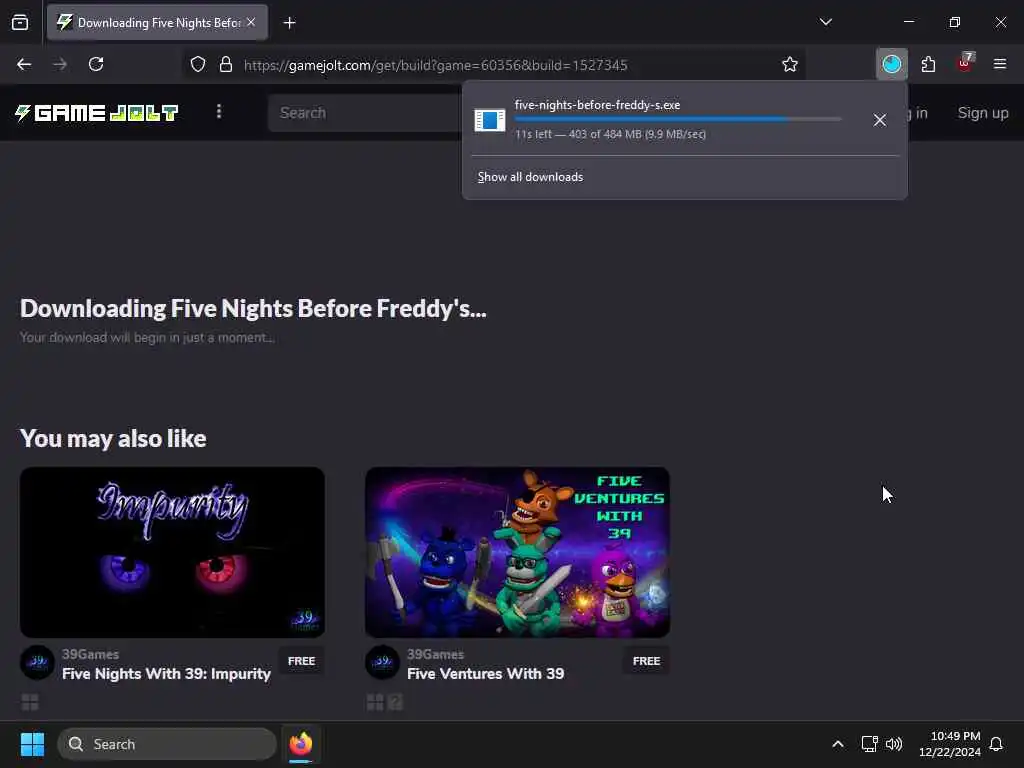
Task: Click the Game Jolt logo
Action: pyautogui.click(x=97, y=113)
